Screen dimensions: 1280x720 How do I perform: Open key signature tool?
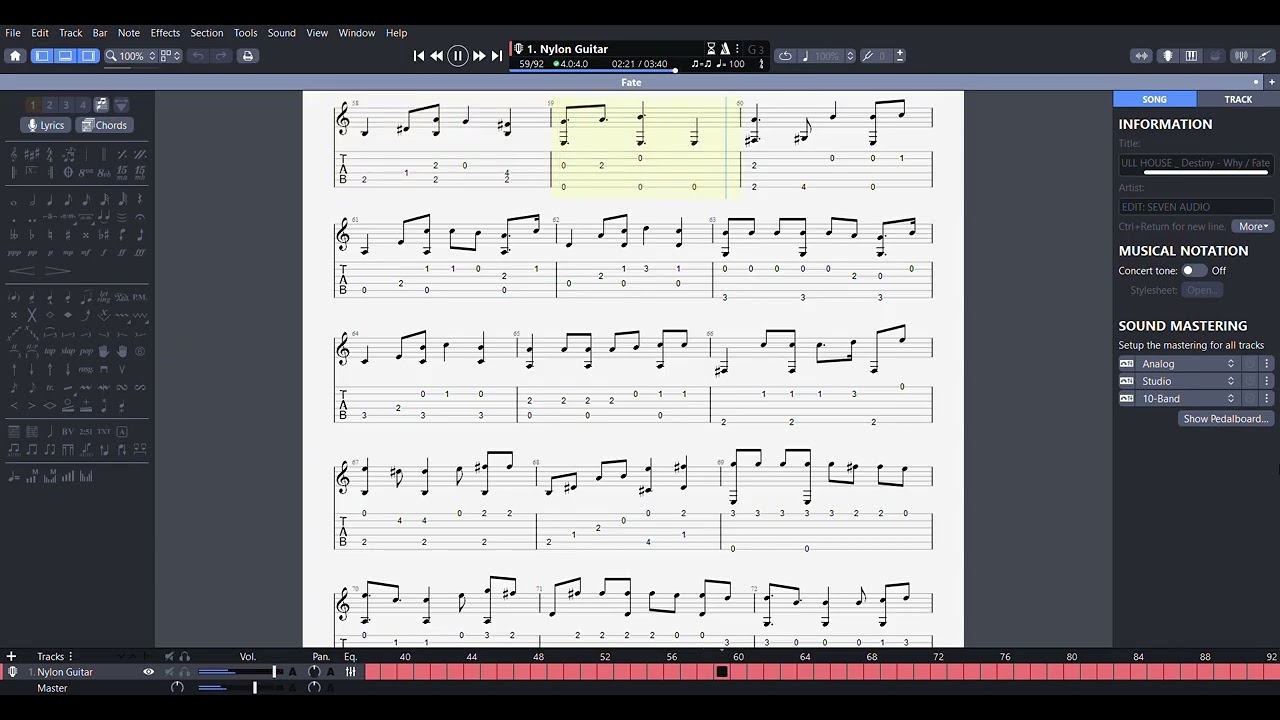(32, 154)
